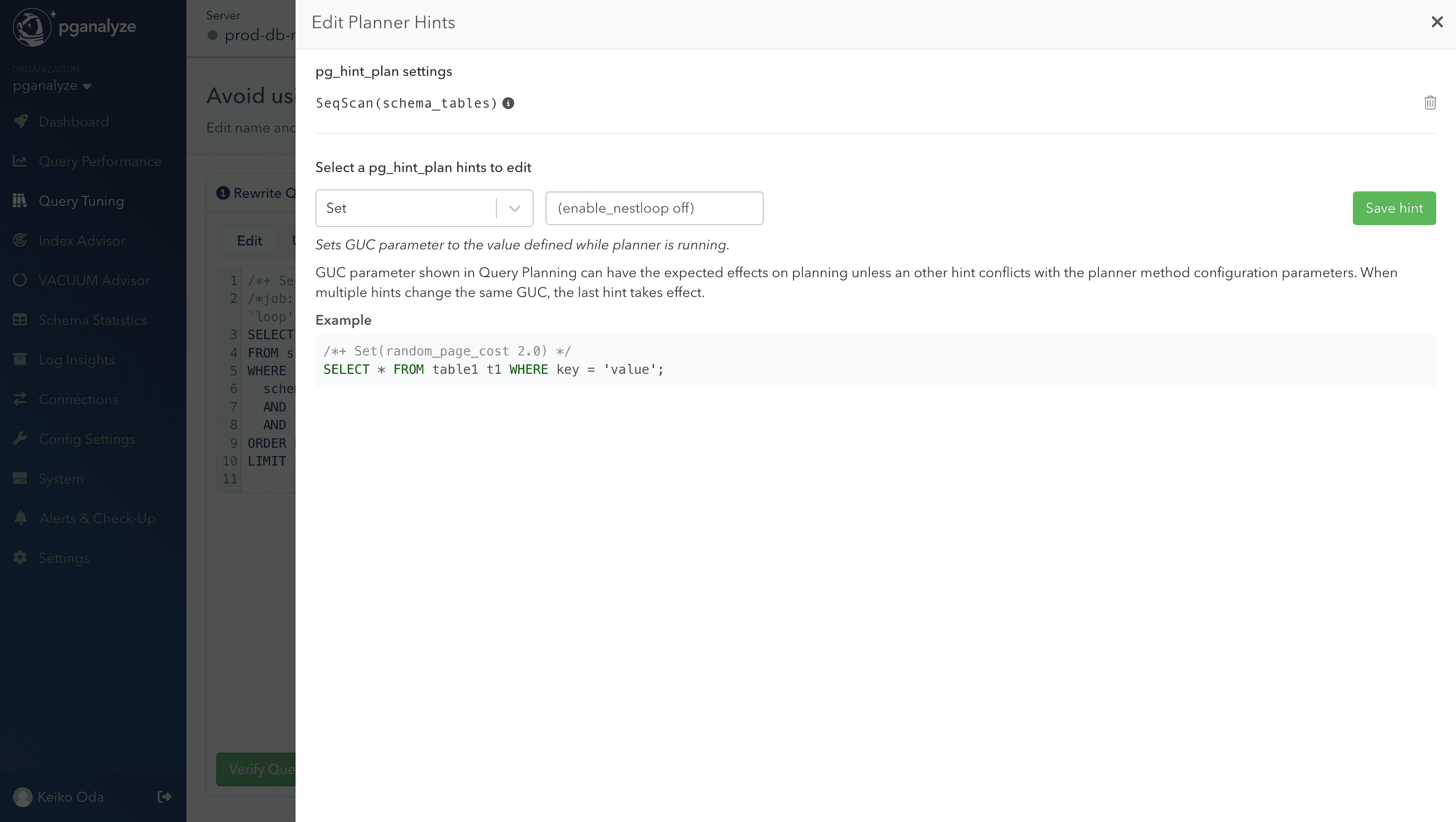Go to Query Performance menu item
Viewport: 1456px width, 822px height.
click(100, 162)
